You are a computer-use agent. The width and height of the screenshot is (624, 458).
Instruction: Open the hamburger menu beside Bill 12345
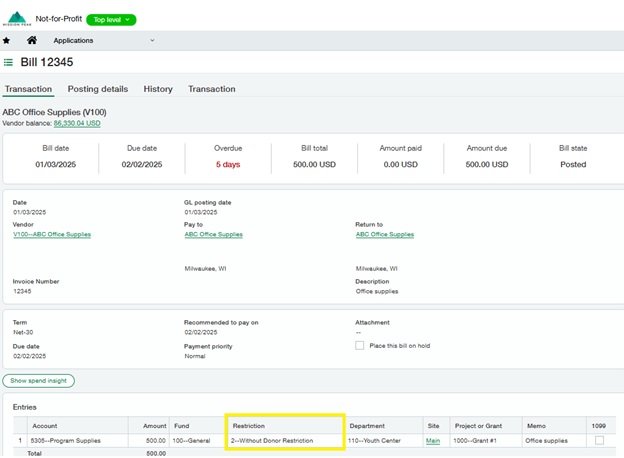tap(9, 63)
